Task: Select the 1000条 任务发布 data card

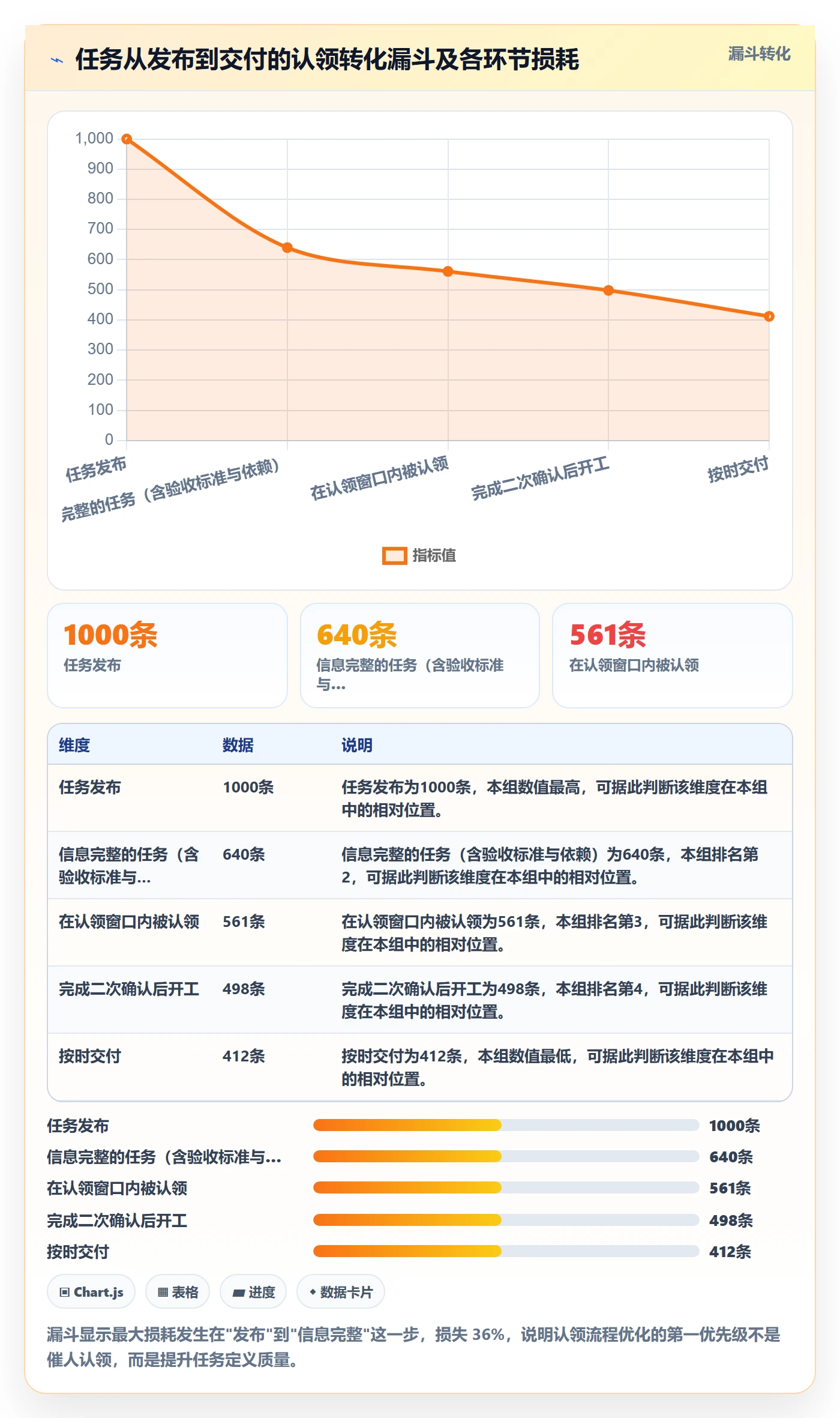Action: click(167, 656)
